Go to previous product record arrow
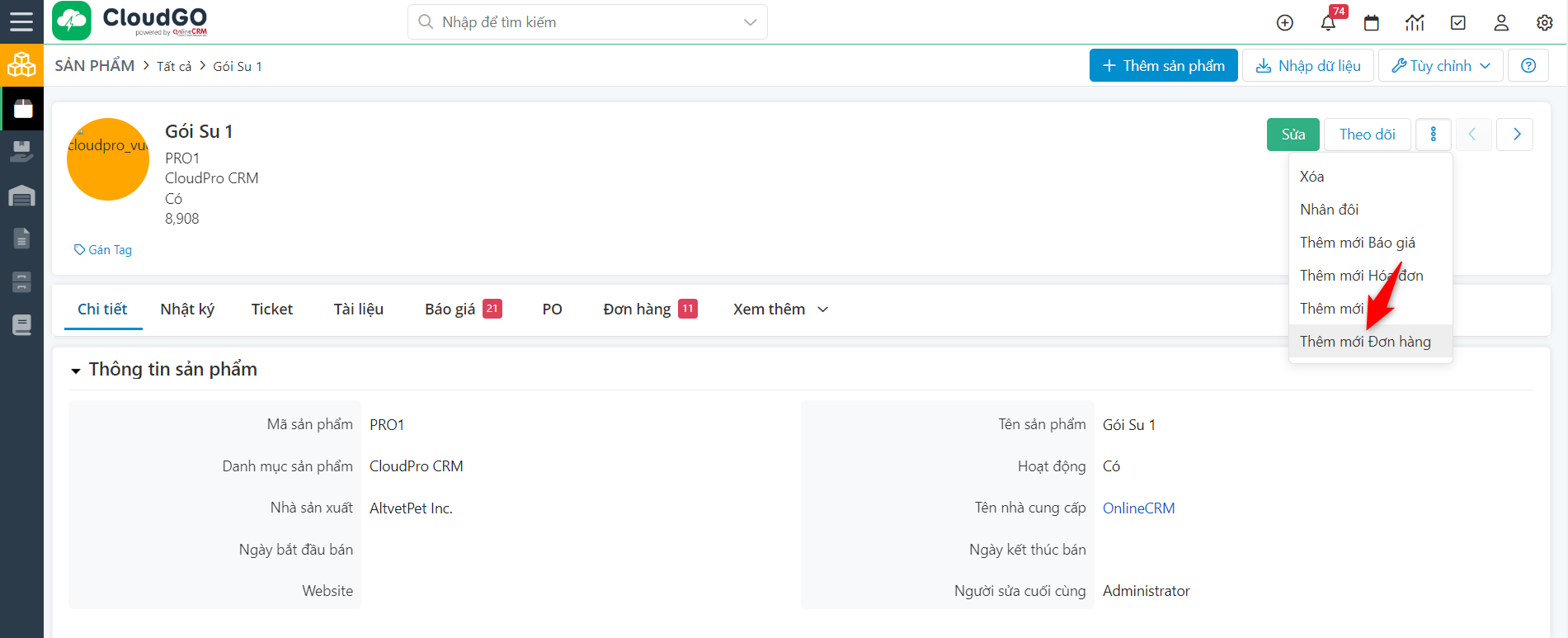Screen dimensions: 1568x638 (x=1472, y=135)
